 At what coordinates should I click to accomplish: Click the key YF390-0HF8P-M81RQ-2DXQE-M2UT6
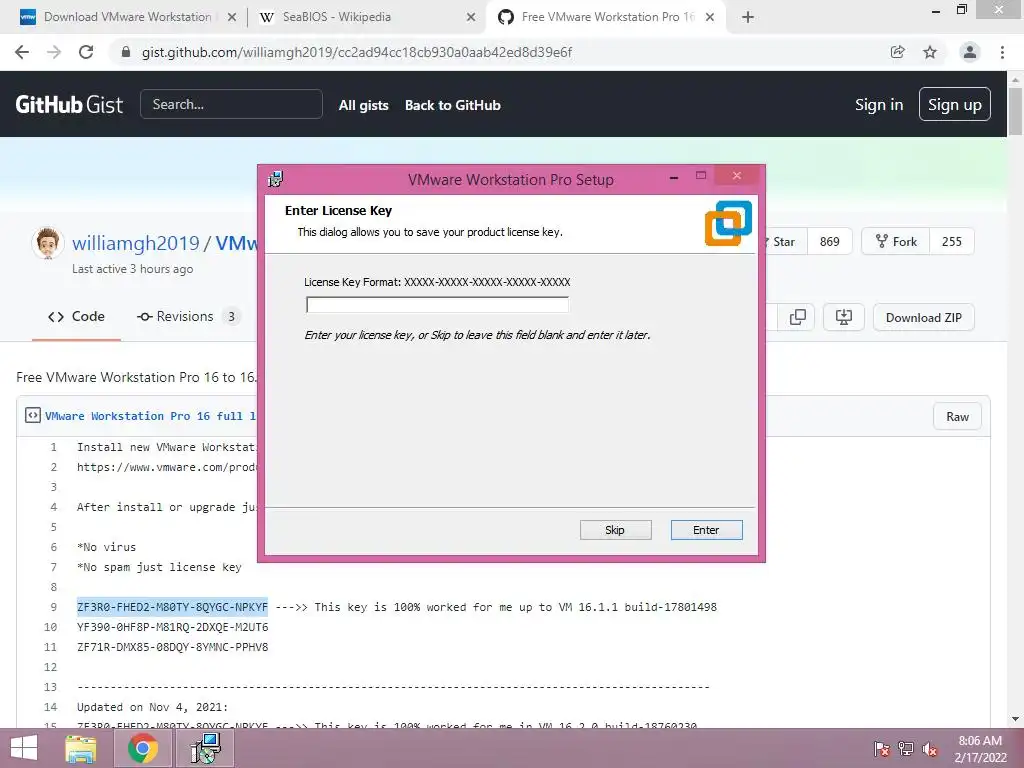click(x=172, y=627)
